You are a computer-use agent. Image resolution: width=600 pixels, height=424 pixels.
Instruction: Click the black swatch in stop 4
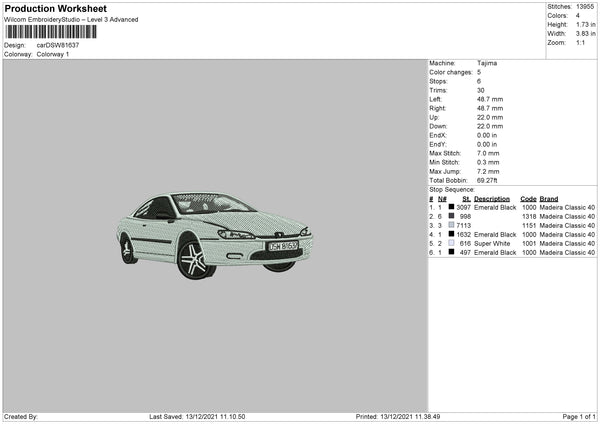(452, 234)
